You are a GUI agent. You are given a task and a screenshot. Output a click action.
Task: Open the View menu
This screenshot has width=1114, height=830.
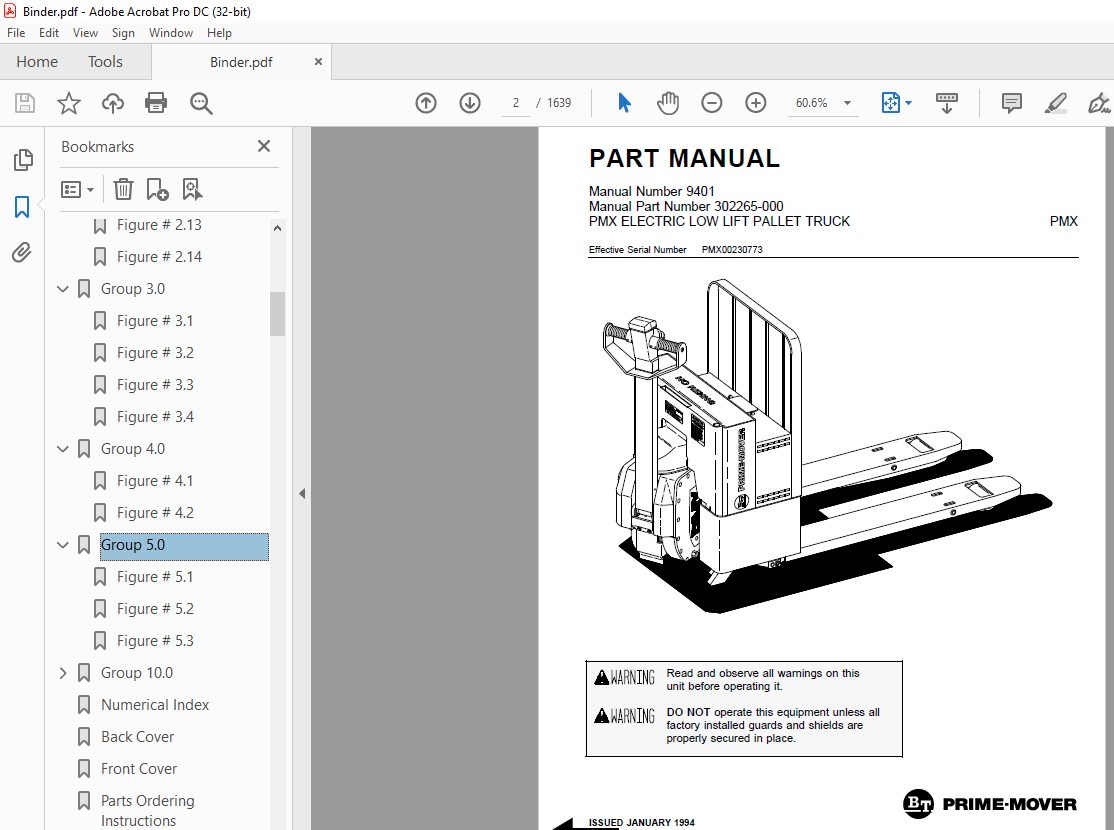[85, 33]
